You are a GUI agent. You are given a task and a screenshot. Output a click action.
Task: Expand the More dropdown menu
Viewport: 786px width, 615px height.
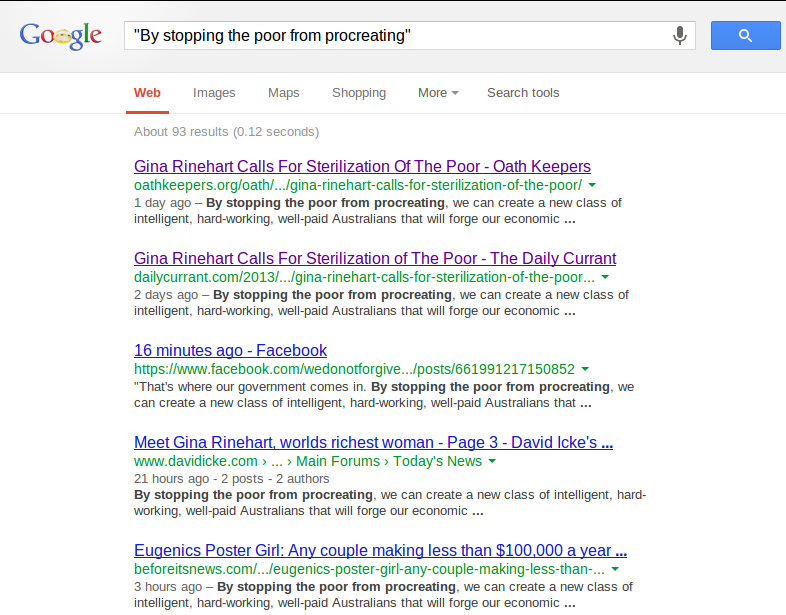click(438, 93)
